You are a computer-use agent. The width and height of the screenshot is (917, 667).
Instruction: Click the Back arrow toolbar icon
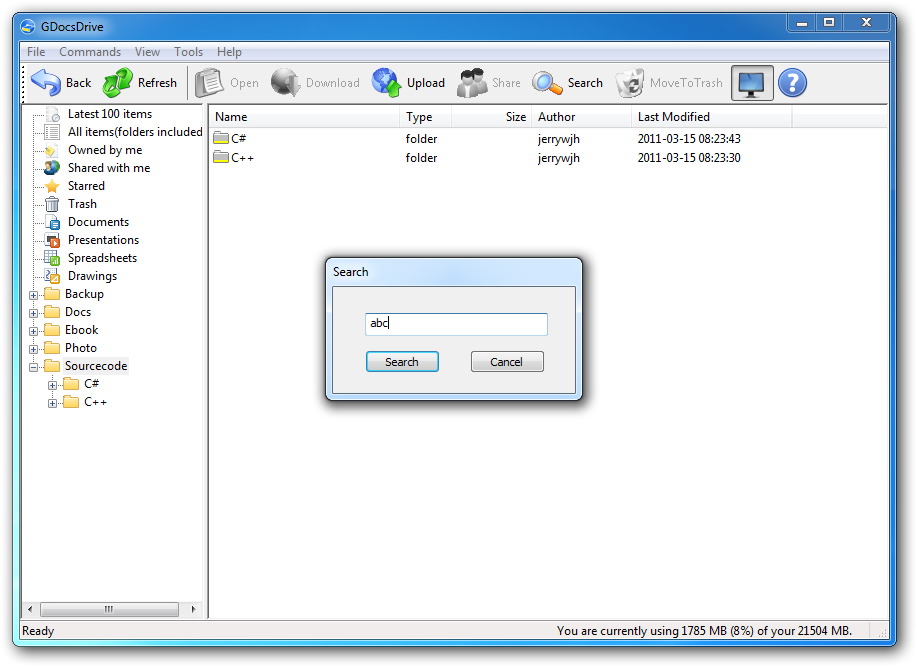pos(46,82)
